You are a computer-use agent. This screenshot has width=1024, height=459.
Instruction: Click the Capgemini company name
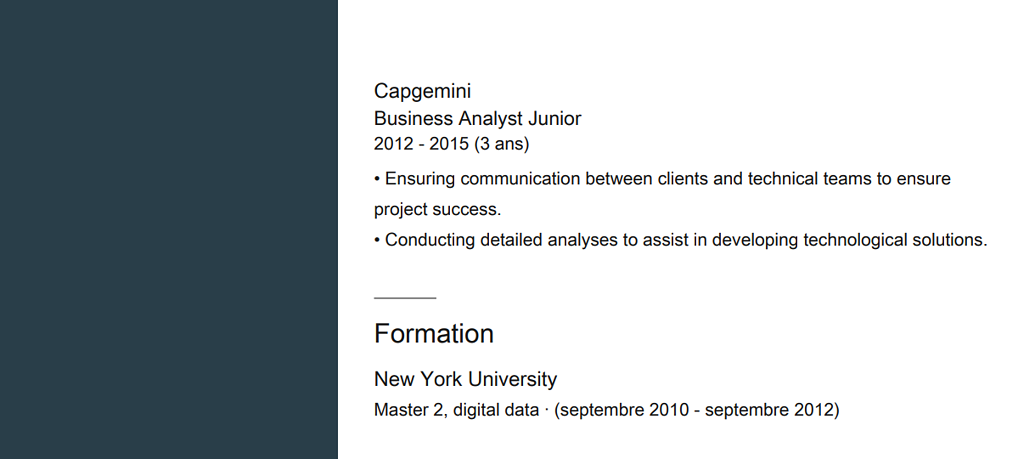tap(422, 91)
